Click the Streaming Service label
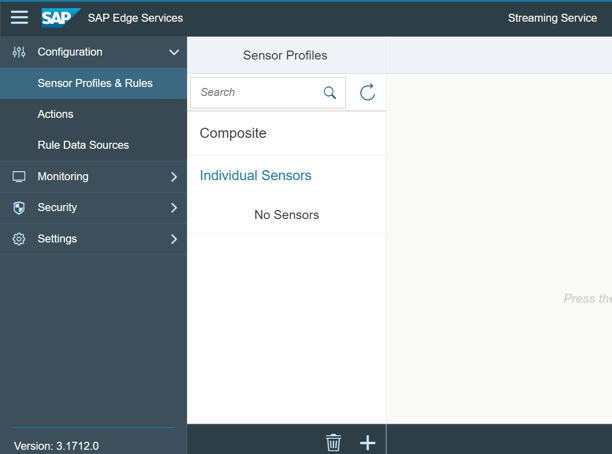The height and width of the screenshot is (454, 612). tap(552, 18)
